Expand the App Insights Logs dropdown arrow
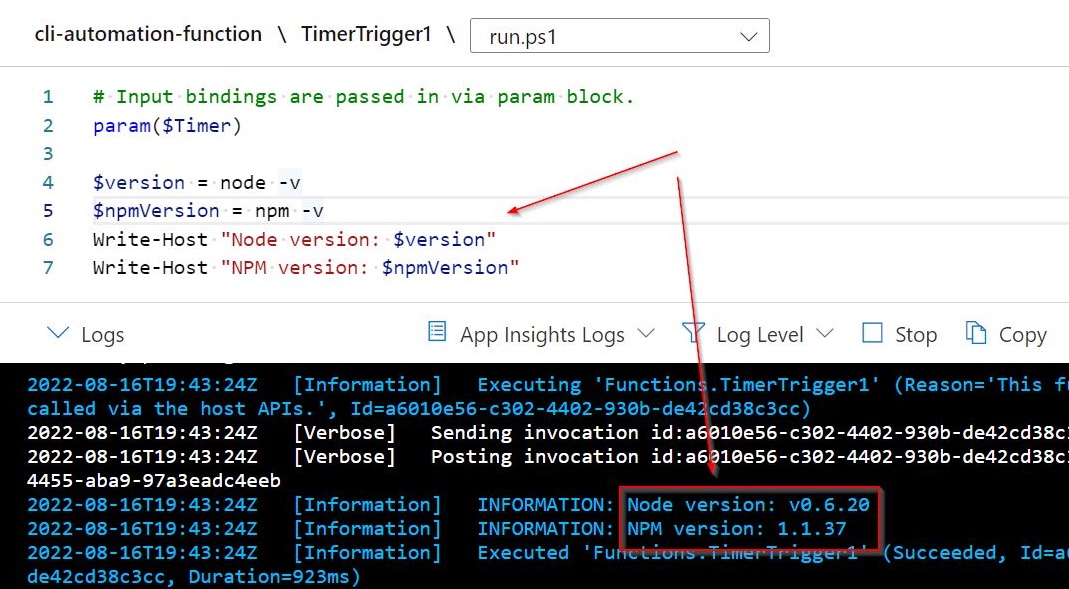 (646, 333)
